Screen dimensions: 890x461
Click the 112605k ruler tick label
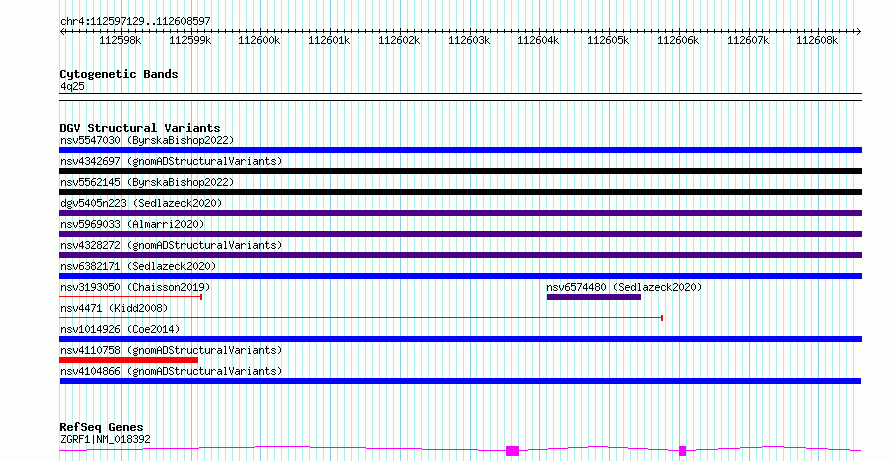tap(608, 40)
